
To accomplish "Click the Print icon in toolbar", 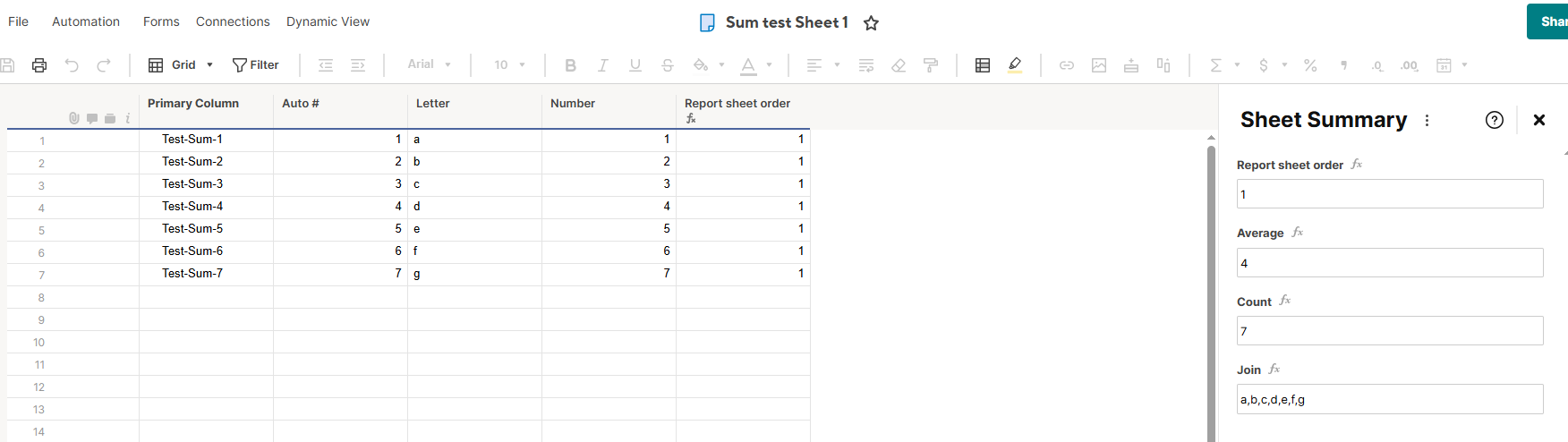I will 39,65.
